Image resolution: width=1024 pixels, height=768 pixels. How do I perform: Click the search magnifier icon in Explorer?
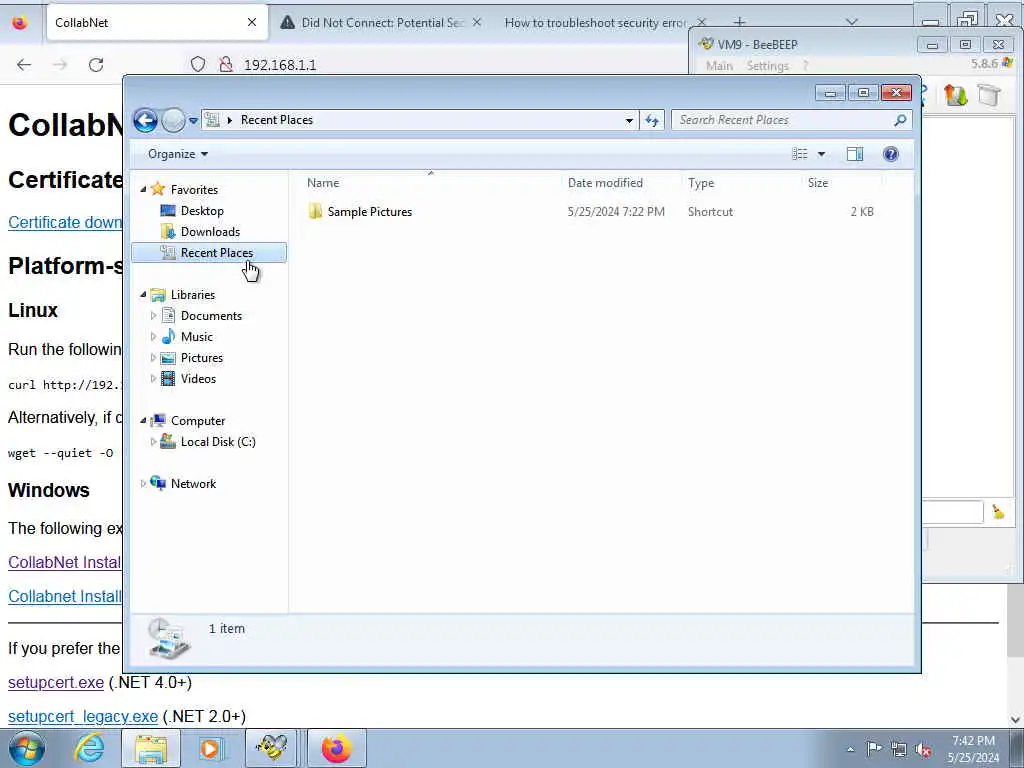[x=900, y=120]
